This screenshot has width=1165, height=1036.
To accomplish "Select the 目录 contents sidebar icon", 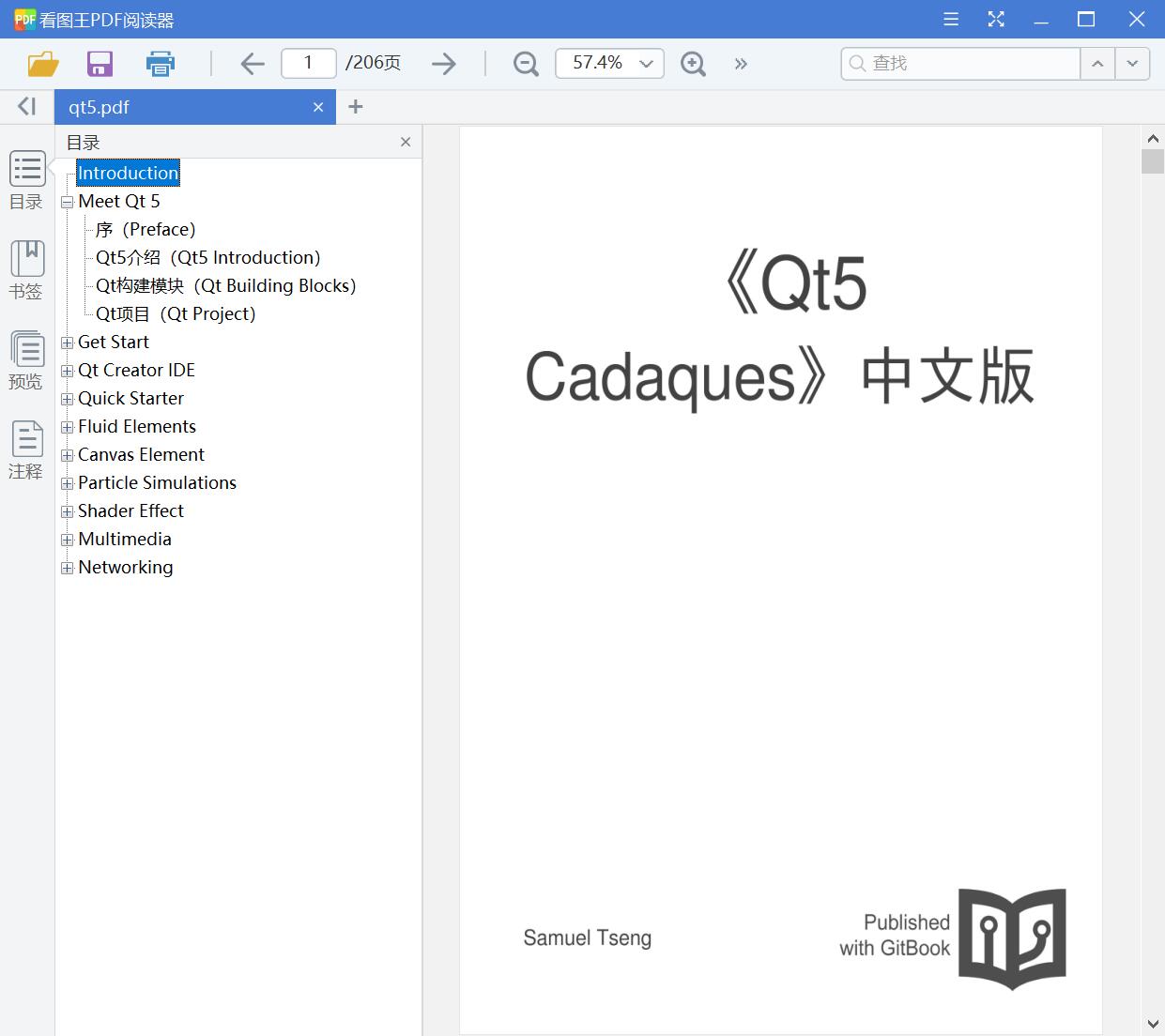I will [26, 180].
